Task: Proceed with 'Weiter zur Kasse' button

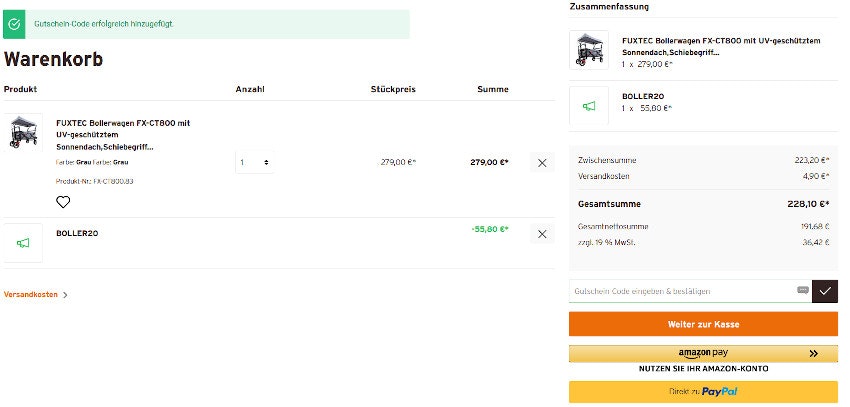Action: 703,324
